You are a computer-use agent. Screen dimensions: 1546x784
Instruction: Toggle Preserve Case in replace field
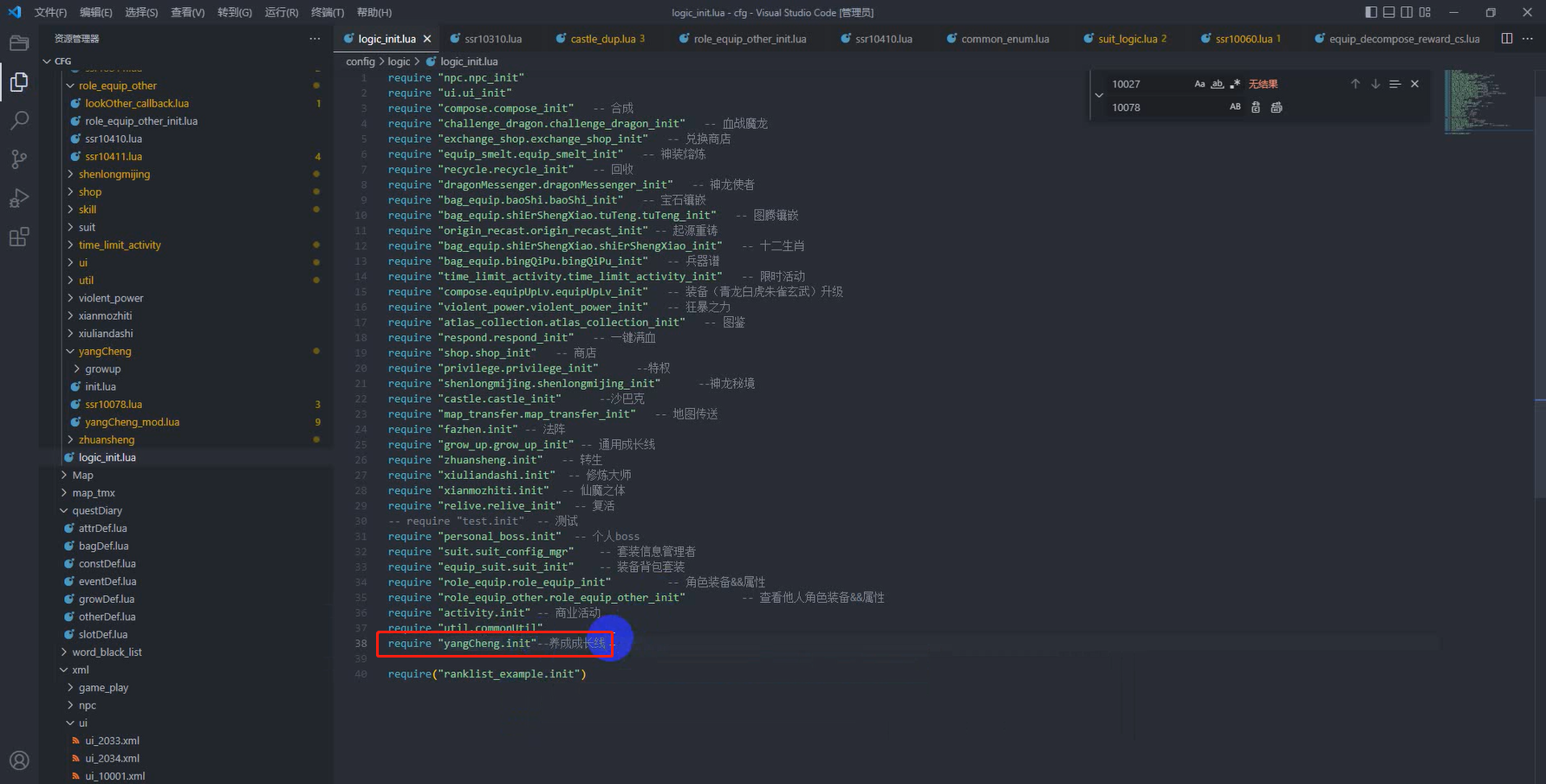pyautogui.click(x=1235, y=107)
